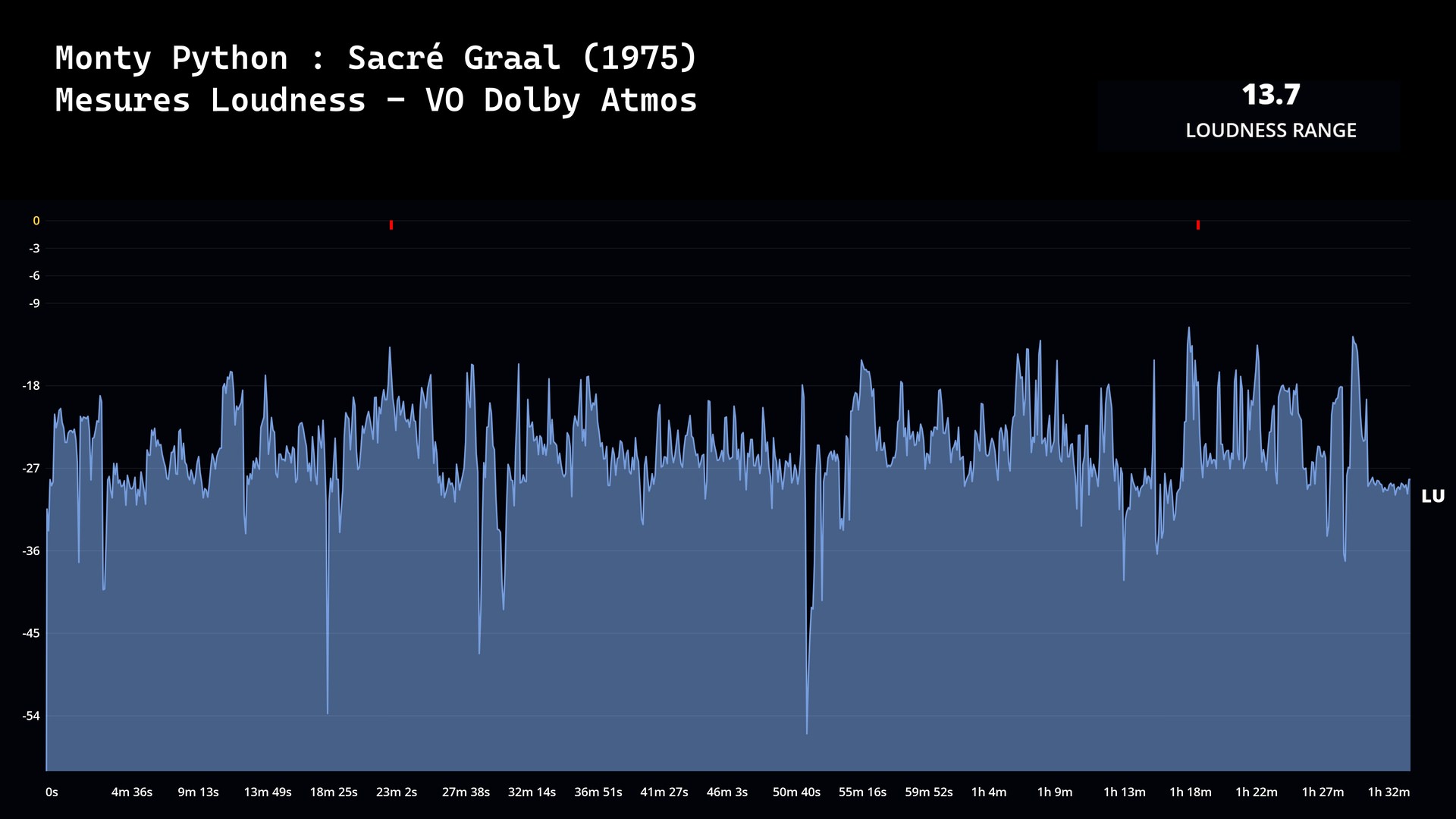Click the -27 Y-axis label
Image resolution: width=1456 pixels, height=819 pixels.
pyautogui.click(x=31, y=469)
